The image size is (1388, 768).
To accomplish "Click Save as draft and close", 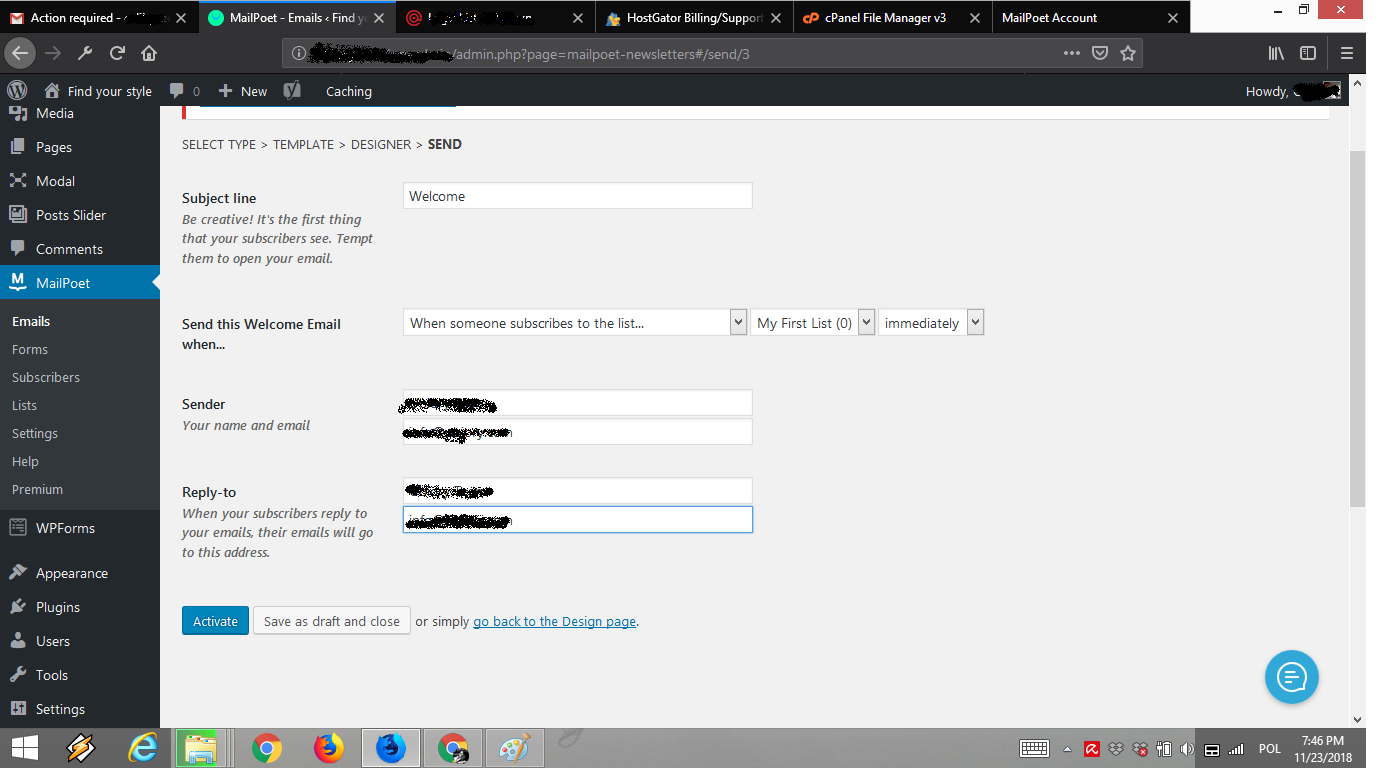I will [332, 621].
